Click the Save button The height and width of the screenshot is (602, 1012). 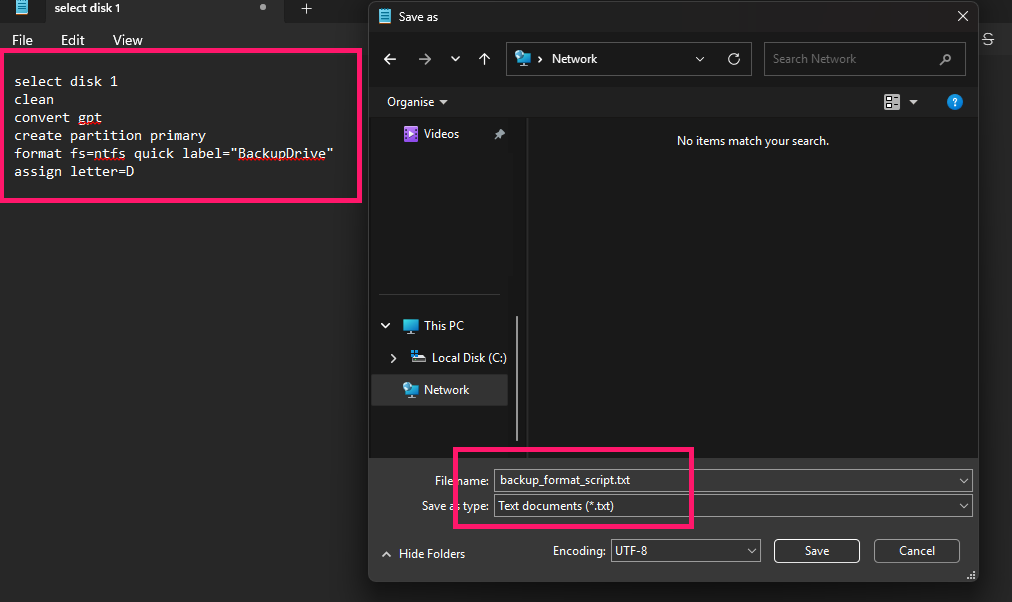pos(816,551)
